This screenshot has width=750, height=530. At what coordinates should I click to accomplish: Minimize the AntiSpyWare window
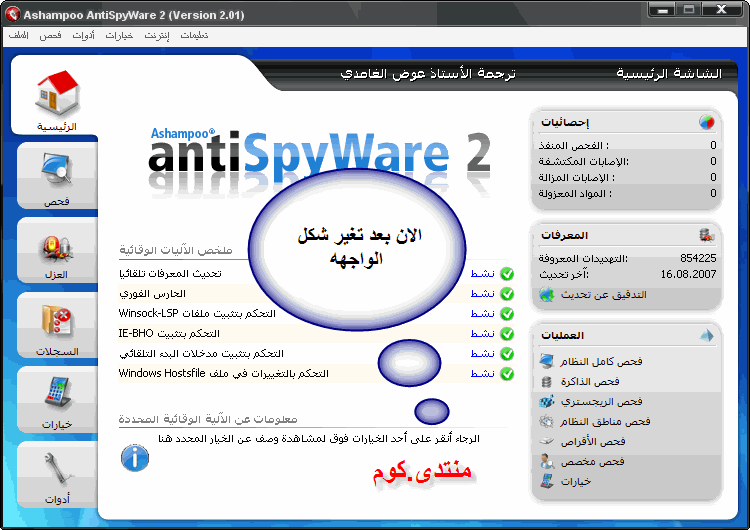pos(662,10)
